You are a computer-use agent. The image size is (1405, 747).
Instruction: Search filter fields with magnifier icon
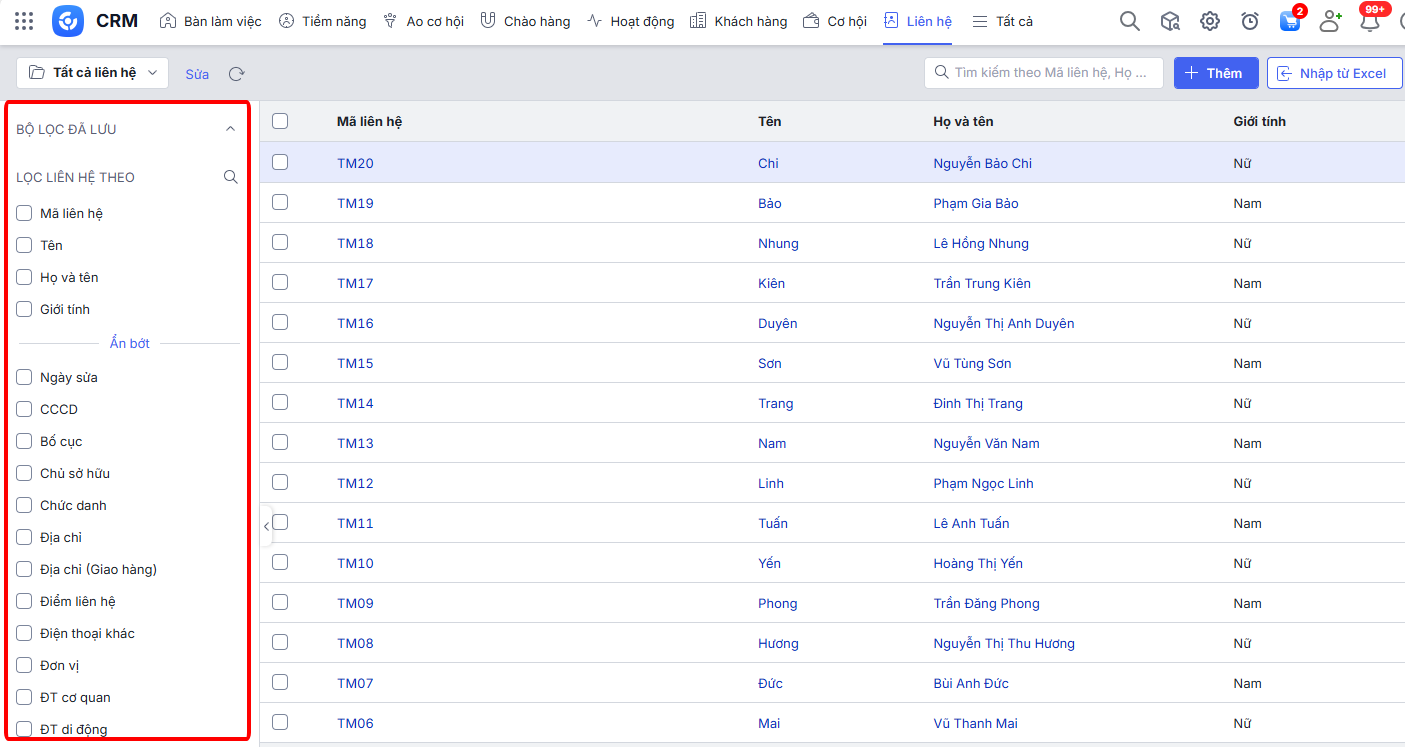pos(231,177)
